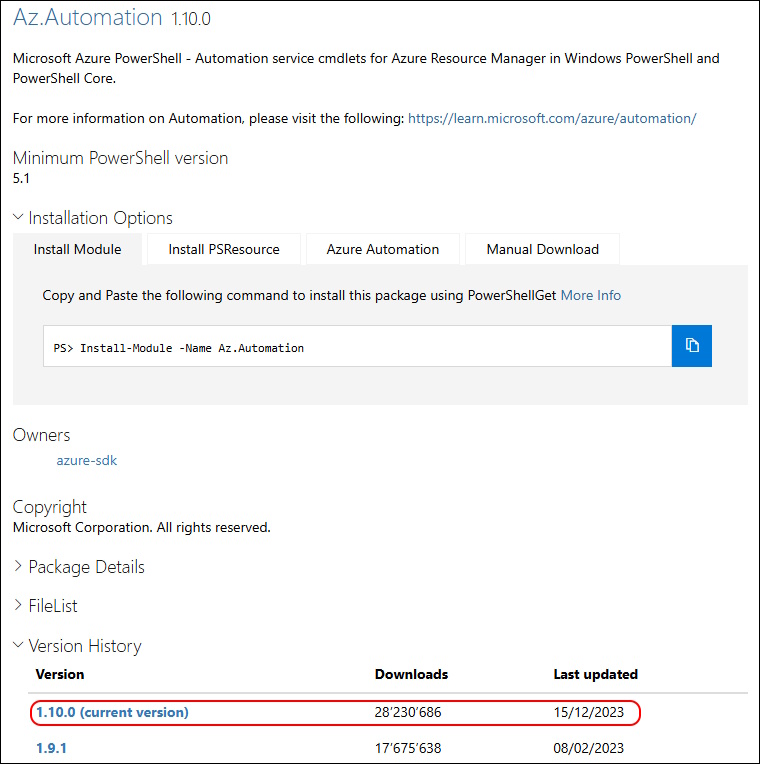Click the Owners heading
This screenshot has height=764, width=760.
[41, 435]
